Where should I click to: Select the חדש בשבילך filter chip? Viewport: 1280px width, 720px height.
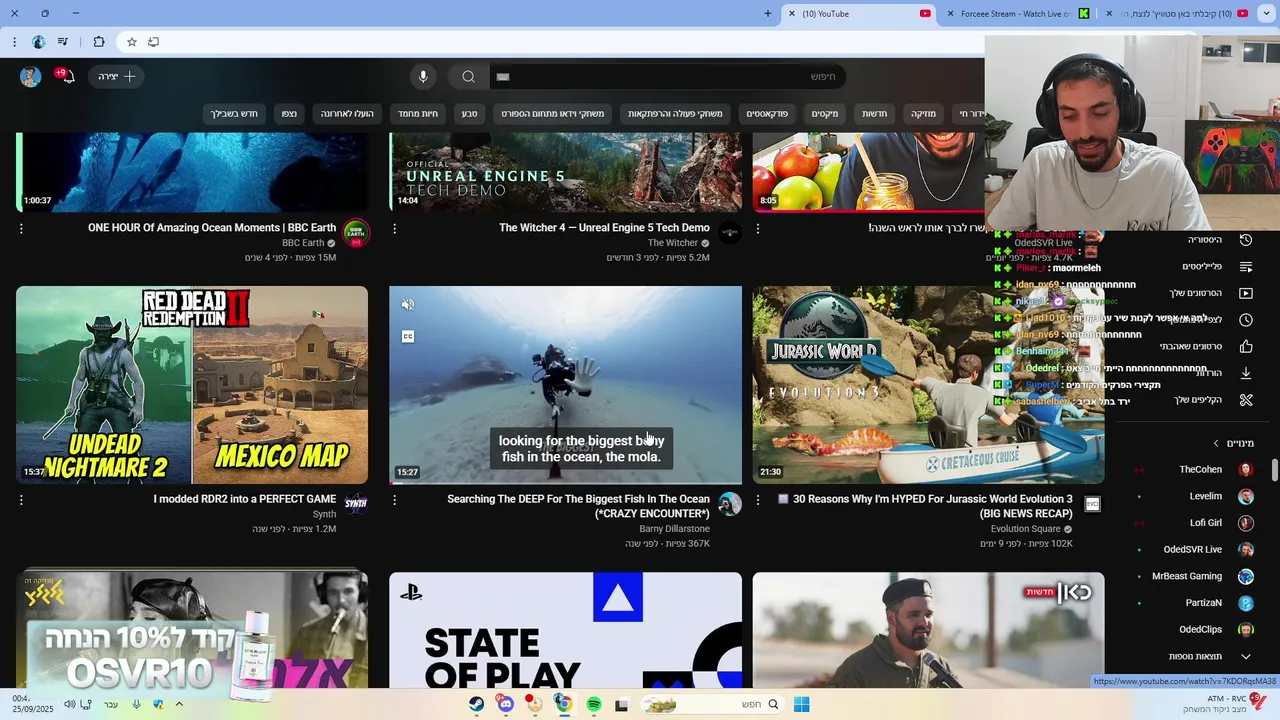(234, 114)
